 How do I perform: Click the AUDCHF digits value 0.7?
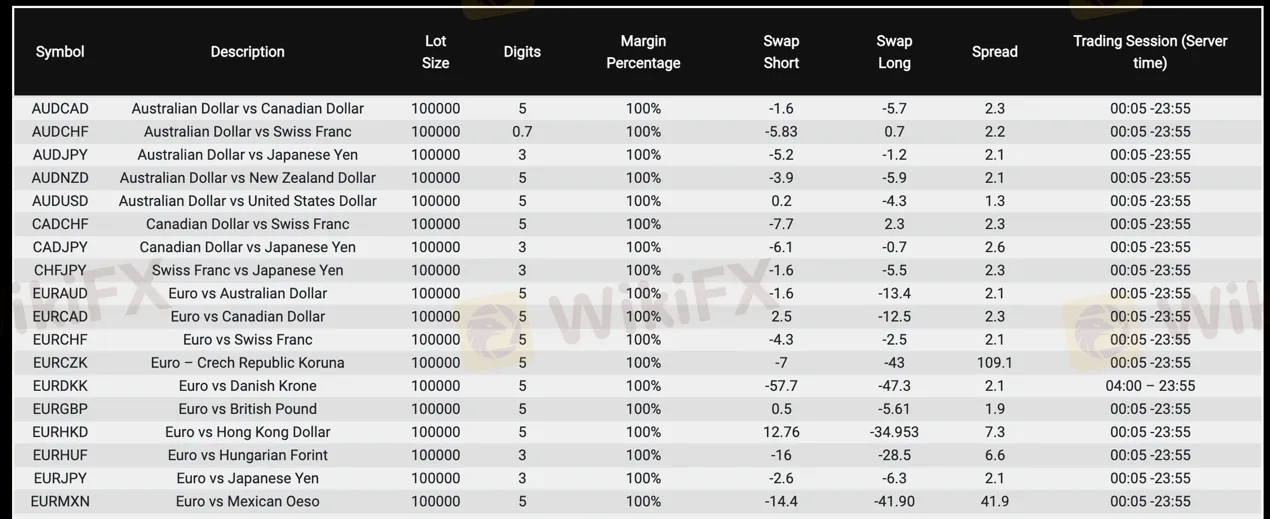[522, 131]
